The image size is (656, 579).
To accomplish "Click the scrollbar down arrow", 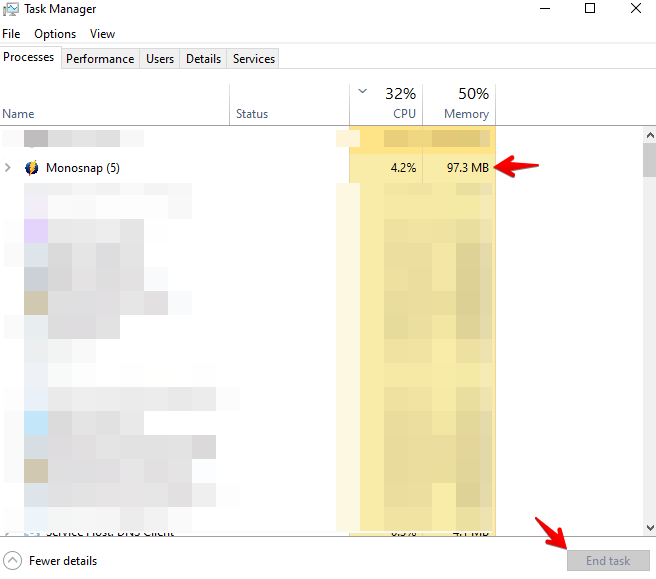I will point(648,526).
